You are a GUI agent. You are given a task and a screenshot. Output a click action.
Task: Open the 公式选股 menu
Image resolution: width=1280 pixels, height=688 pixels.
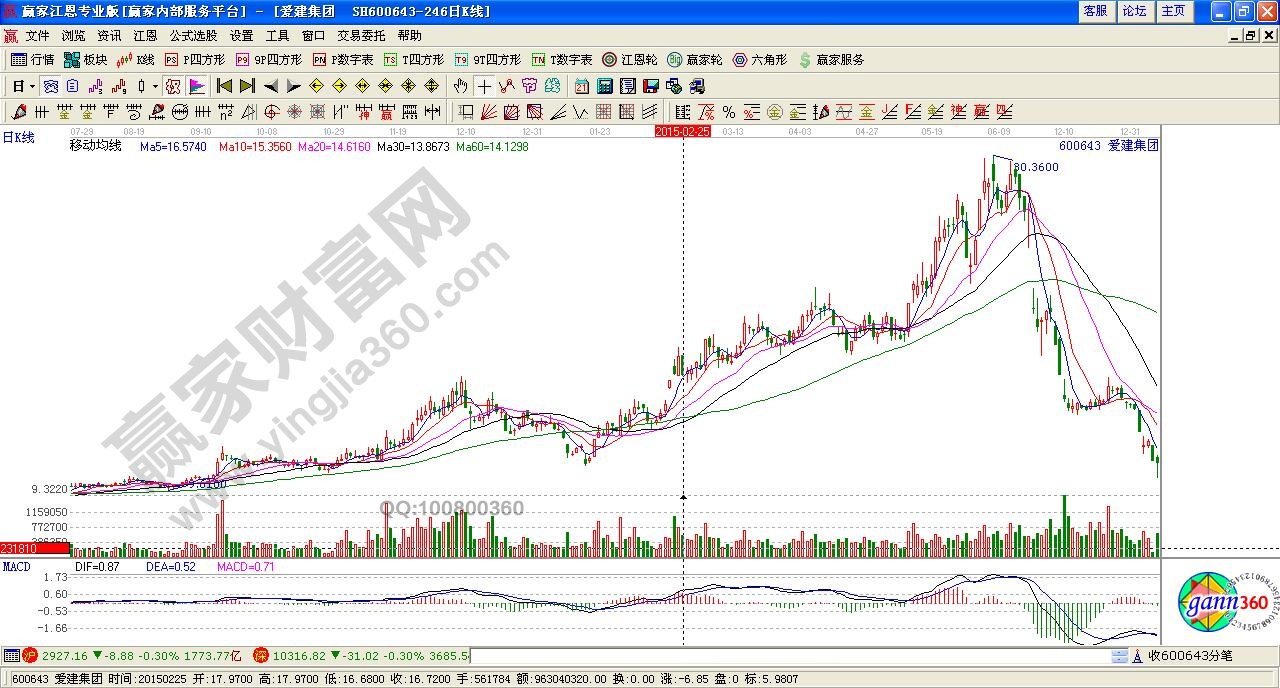point(193,36)
